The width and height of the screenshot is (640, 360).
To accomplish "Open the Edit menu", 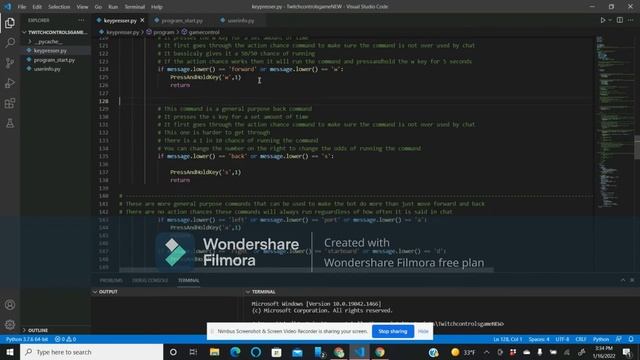I will (x=37, y=7).
